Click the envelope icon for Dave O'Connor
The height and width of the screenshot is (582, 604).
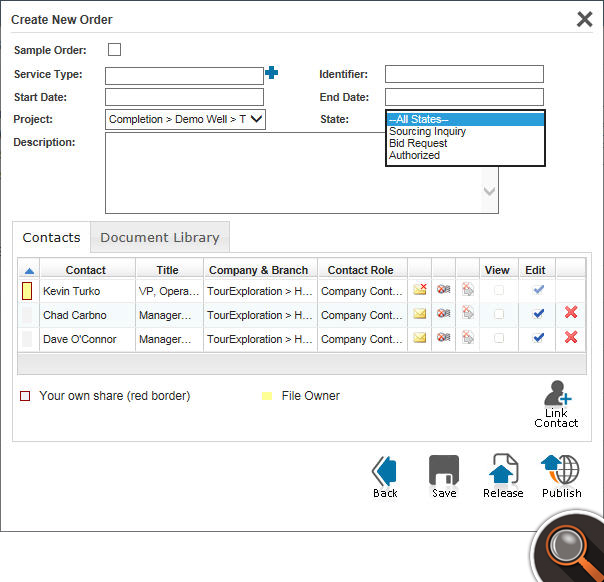tap(420, 338)
